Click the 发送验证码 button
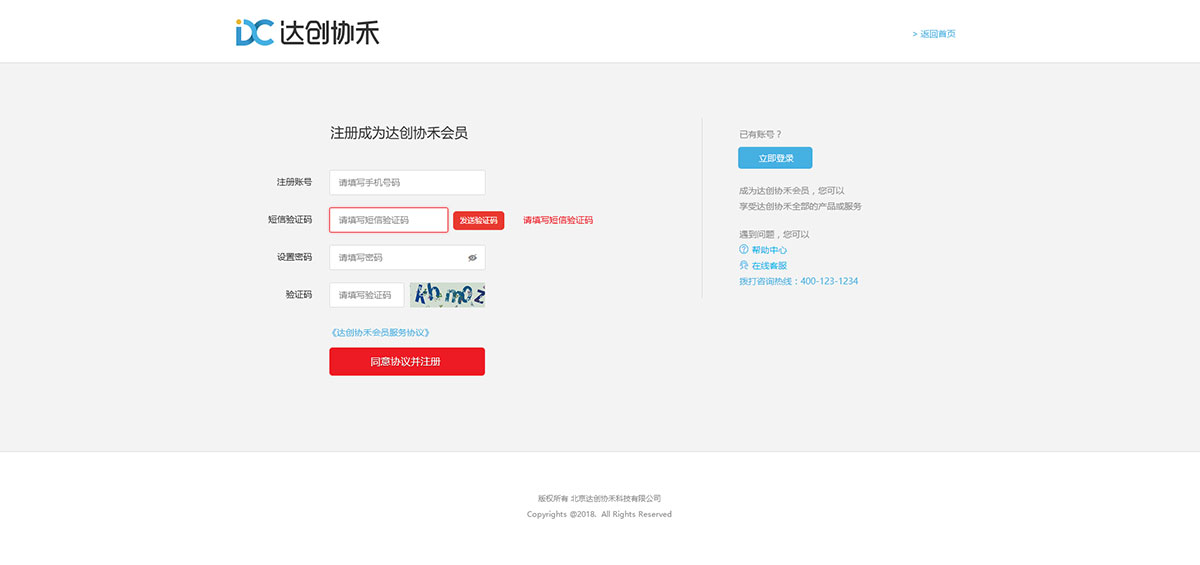This screenshot has height=565, width=1200. 478,220
